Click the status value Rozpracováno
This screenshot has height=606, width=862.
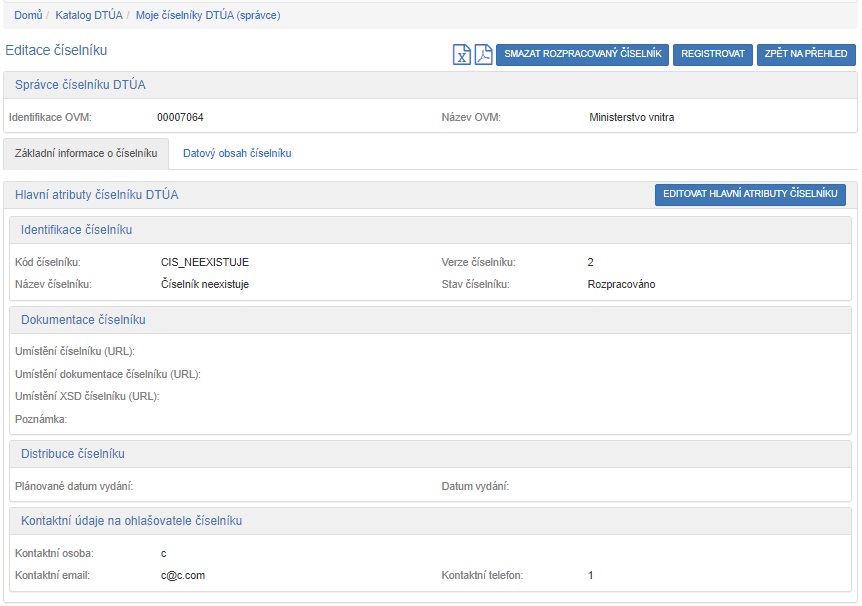[x=621, y=284]
